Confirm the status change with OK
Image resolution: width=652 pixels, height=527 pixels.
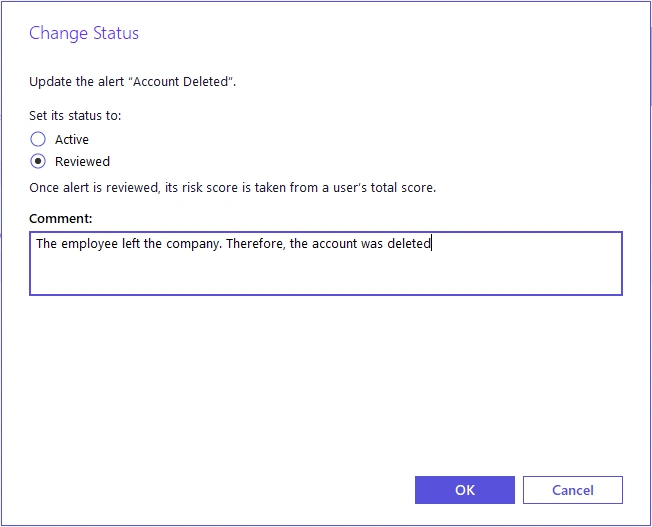coord(464,490)
